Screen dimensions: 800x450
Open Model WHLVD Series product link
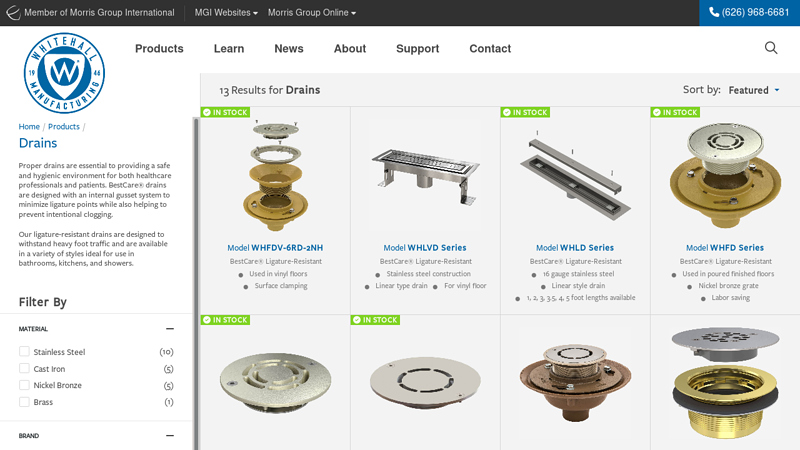[425, 247]
